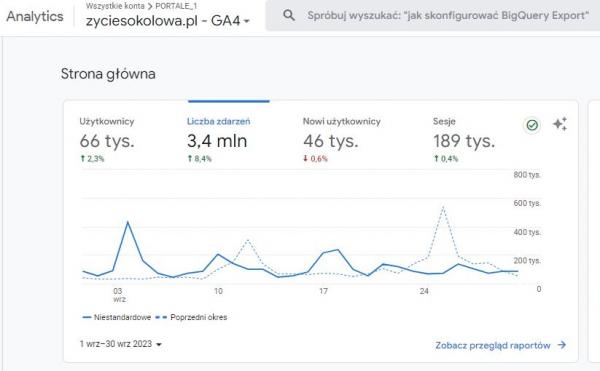Open the zyciesokolowa.pl - GA4 property dropdown
Viewport: 600px width, 371px height.
(x=168, y=21)
